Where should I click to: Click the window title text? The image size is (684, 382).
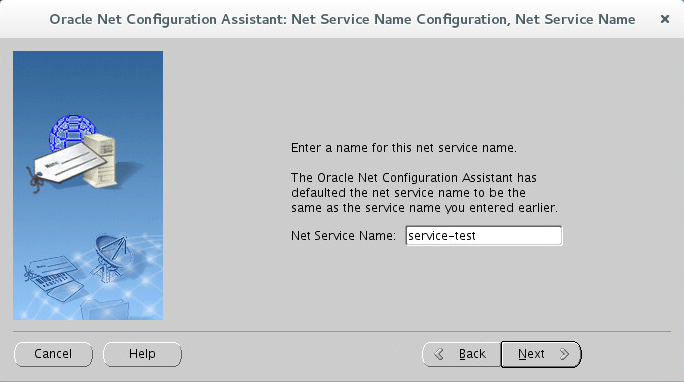(342, 19)
